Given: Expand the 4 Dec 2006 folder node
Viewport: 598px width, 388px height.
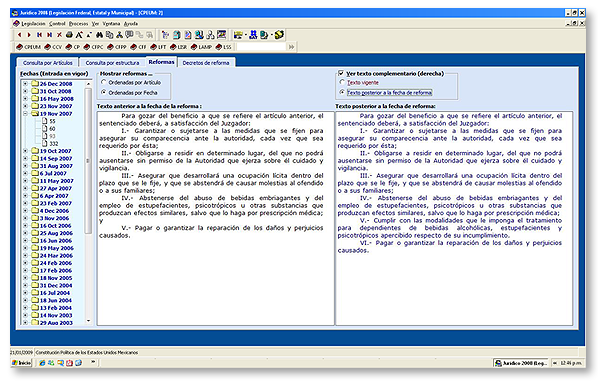Looking at the screenshot, I should coord(25,211).
